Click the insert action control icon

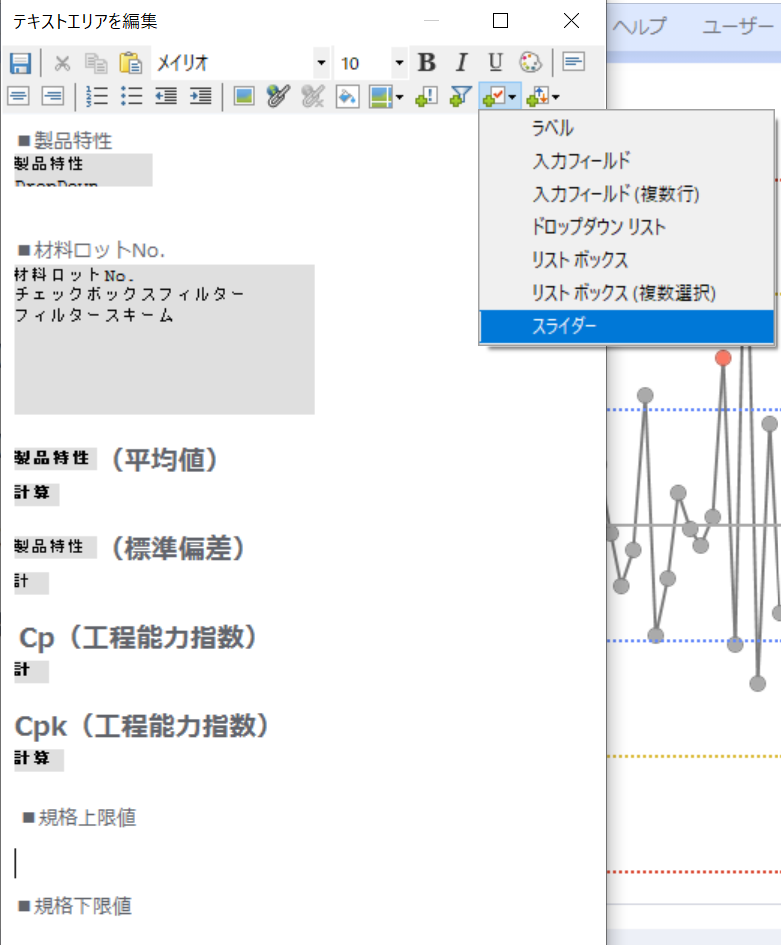pyautogui.click(x=425, y=96)
